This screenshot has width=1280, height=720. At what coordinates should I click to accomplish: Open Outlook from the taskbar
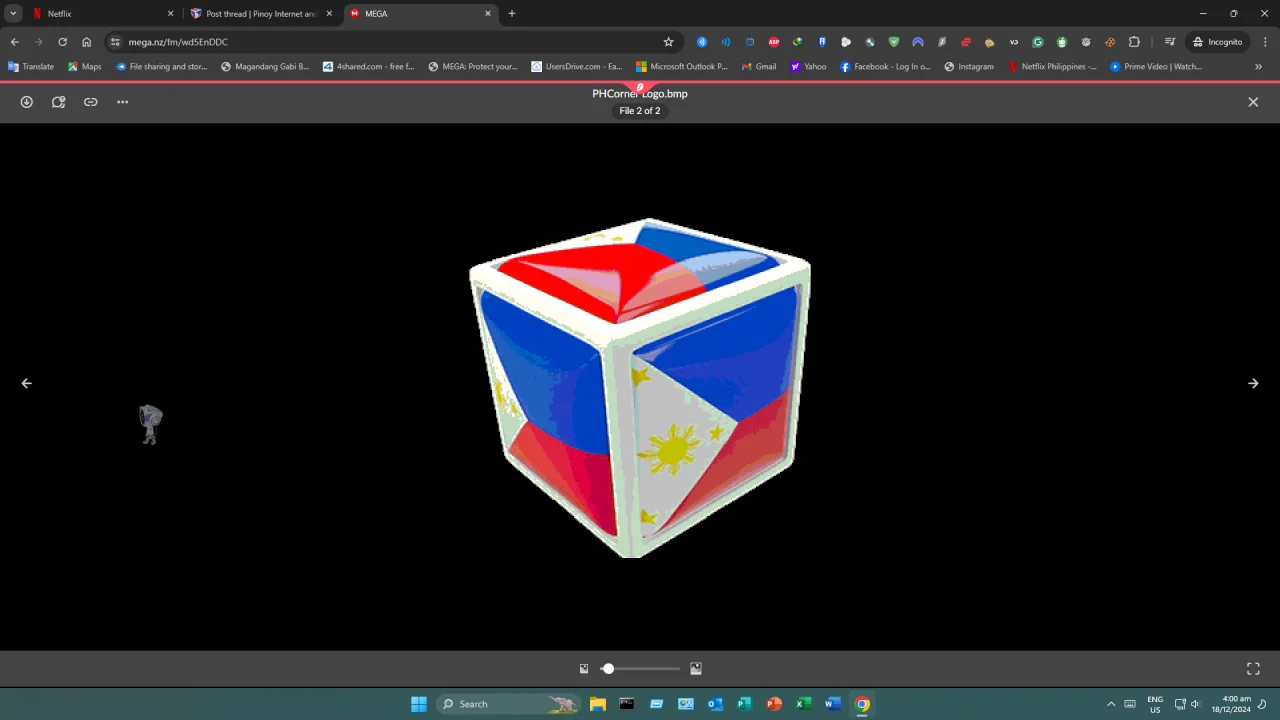coord(715,704)
